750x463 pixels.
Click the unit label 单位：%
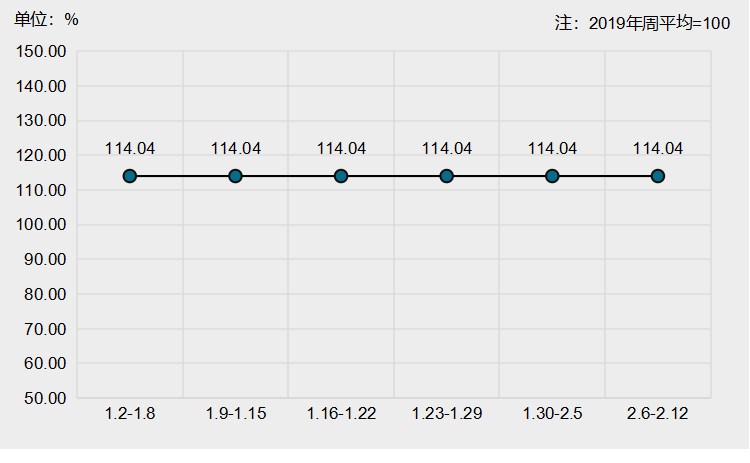pyautogui.click(x=46, y=20)
